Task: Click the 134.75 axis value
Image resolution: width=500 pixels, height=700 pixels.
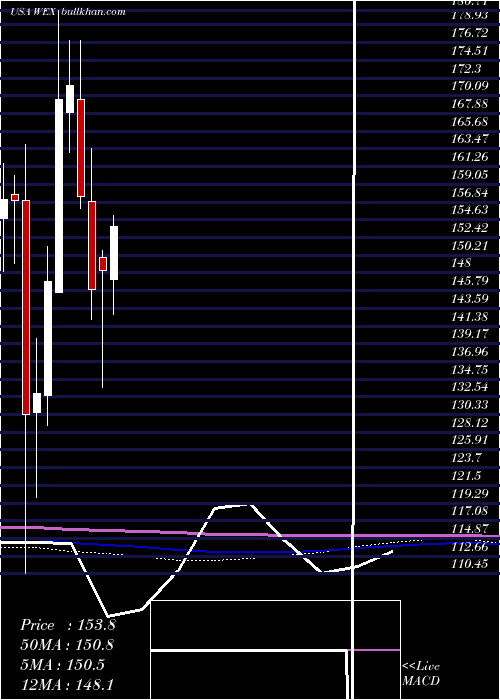Action: pos(469,369)
